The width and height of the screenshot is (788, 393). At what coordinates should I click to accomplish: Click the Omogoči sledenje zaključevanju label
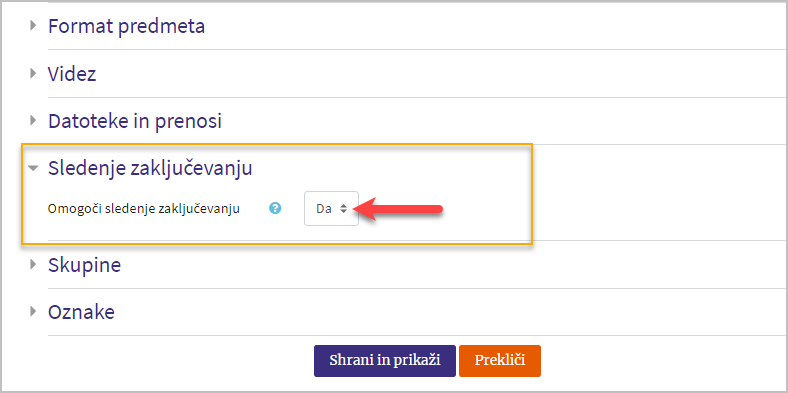[x=143, y=209]
